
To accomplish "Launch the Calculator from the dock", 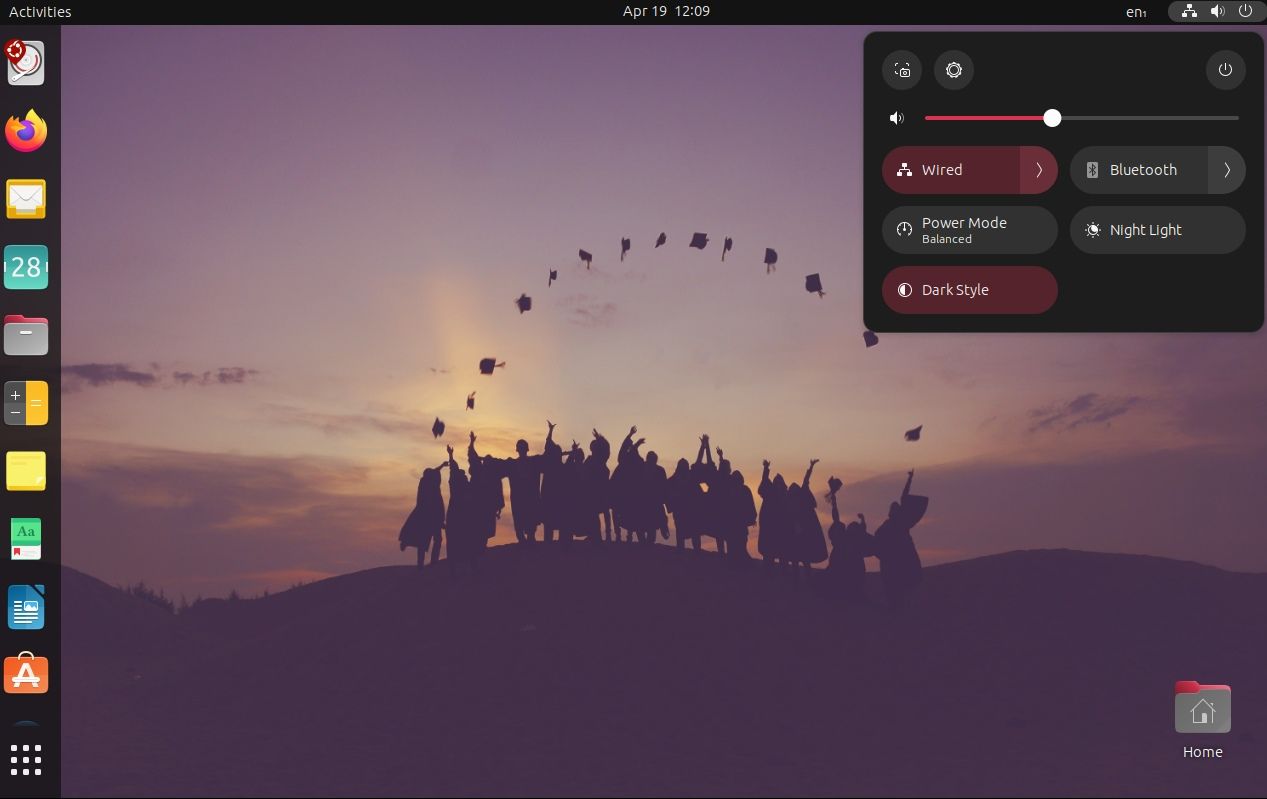I will pos(26,402).
